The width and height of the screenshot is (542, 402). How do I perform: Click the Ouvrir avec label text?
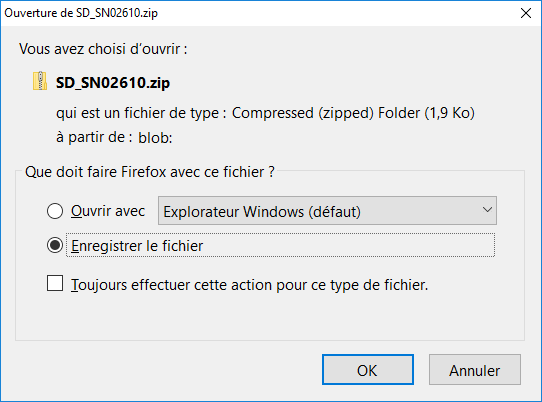tap(108, 211)
